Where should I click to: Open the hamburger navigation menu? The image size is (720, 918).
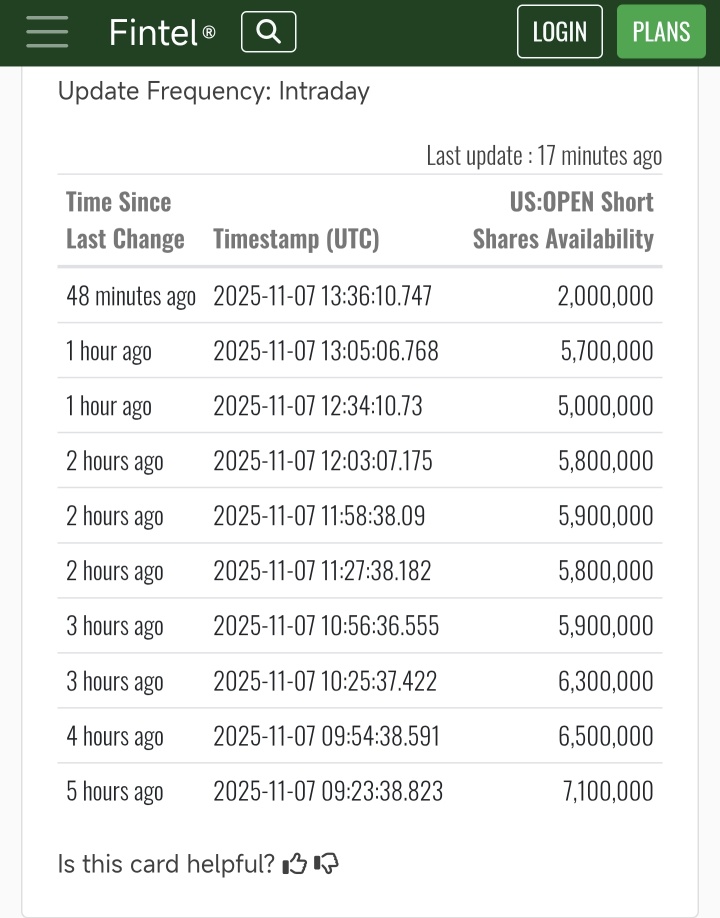47,32
